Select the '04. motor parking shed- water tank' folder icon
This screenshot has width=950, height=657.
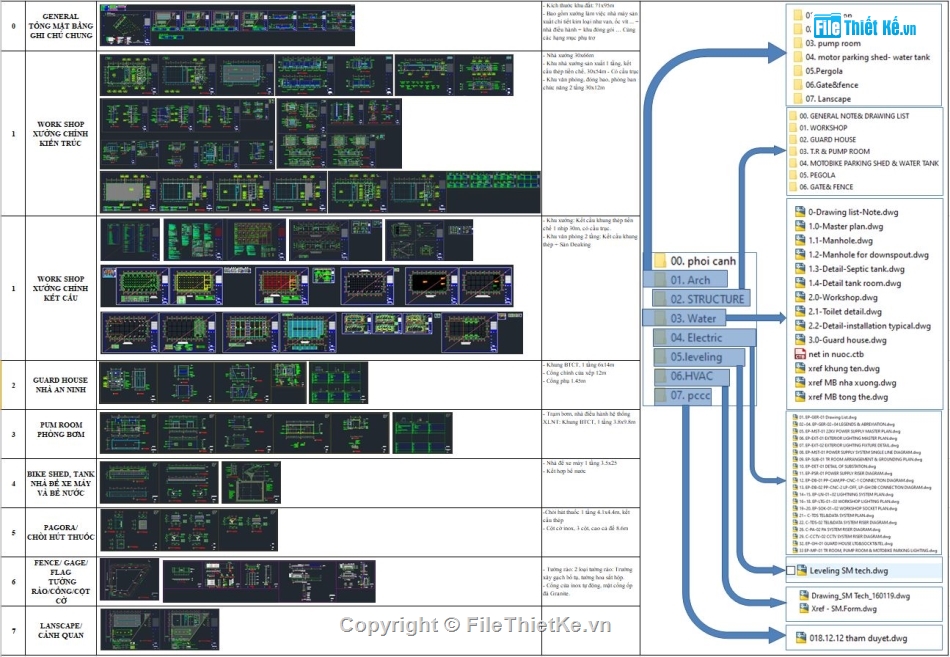(797, 57)
